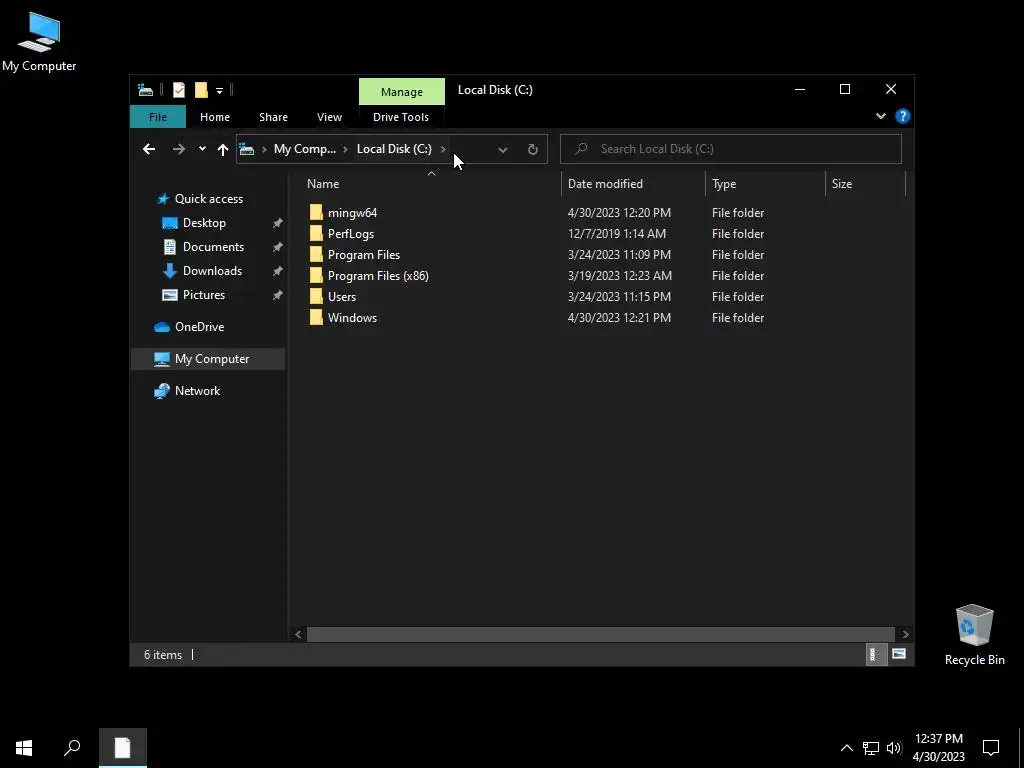The width and height of the screenshot is (1024, 768).
Task: Select the Program Files folder
Action: [x=355, y=255]
